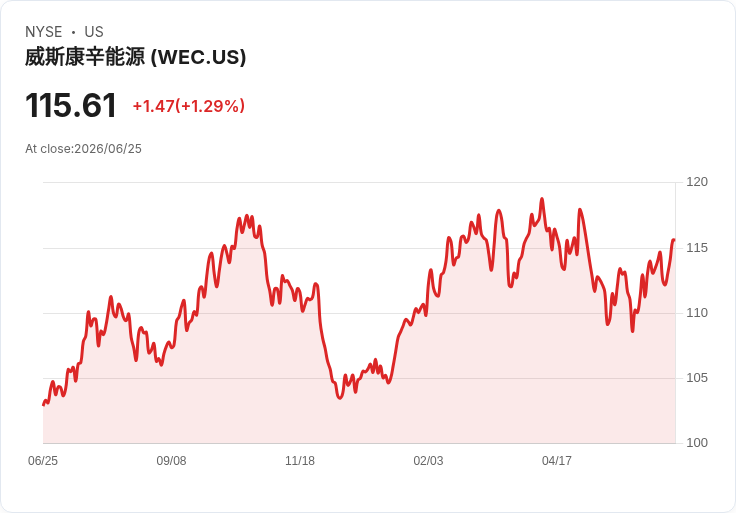The width and height of the screenshot is (736, 513).
Task: Click the 115 y-axis price label
Action: click(x=697, y=248)
